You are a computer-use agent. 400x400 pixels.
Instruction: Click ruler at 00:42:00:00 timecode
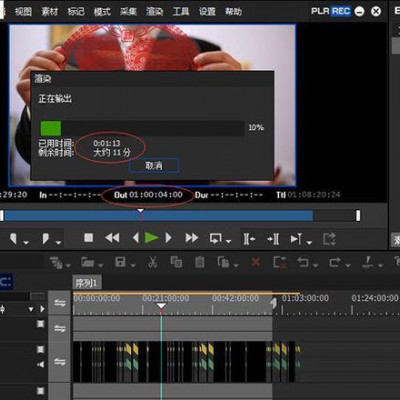click(236, 298)
